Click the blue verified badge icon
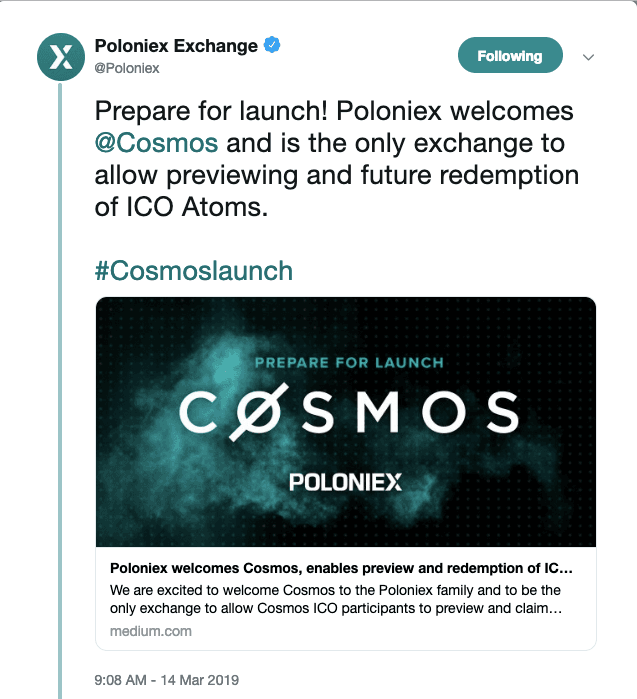 tap(272, 45)
